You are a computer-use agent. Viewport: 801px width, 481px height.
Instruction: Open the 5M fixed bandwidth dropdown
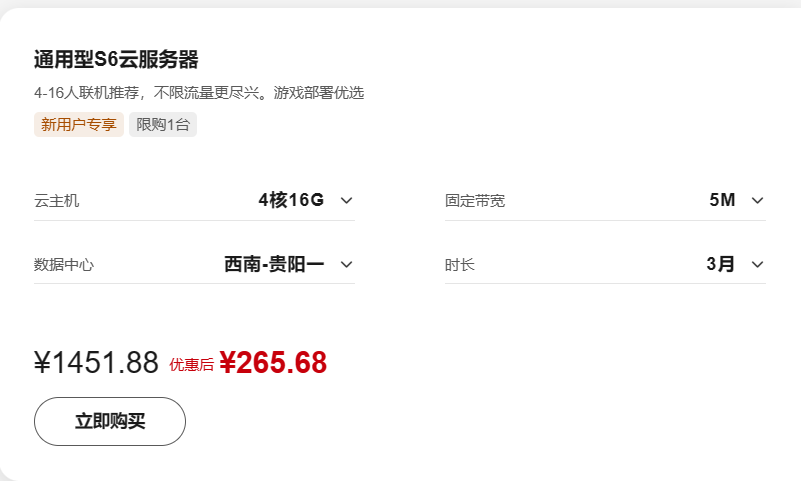[x=722, y=200]
